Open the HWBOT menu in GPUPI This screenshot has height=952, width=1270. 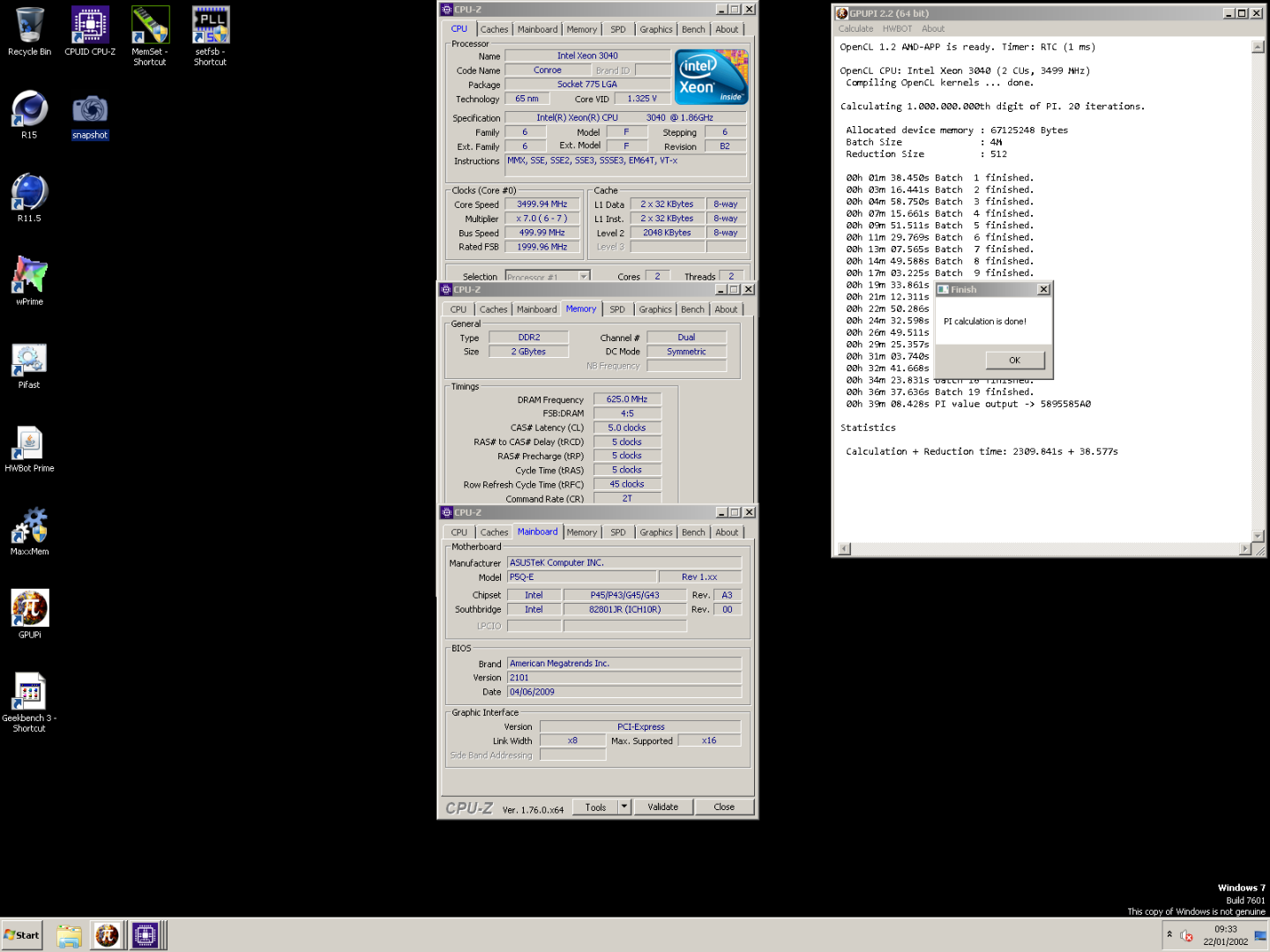click(x=898, y=28)
